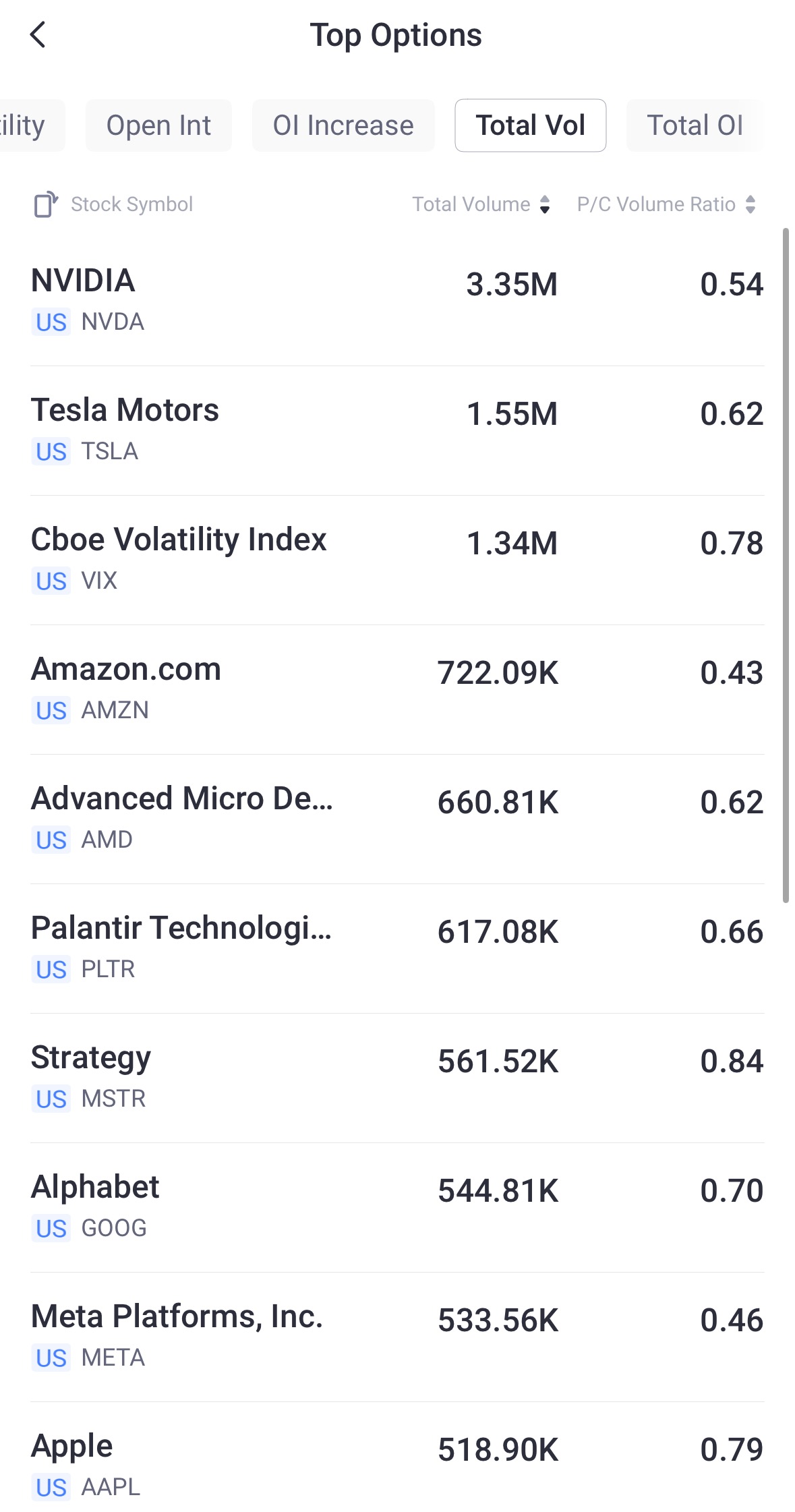Open Alphabet GOOG options
The width and height of the screenshot is (795, 1512).
pos(397,1206)
